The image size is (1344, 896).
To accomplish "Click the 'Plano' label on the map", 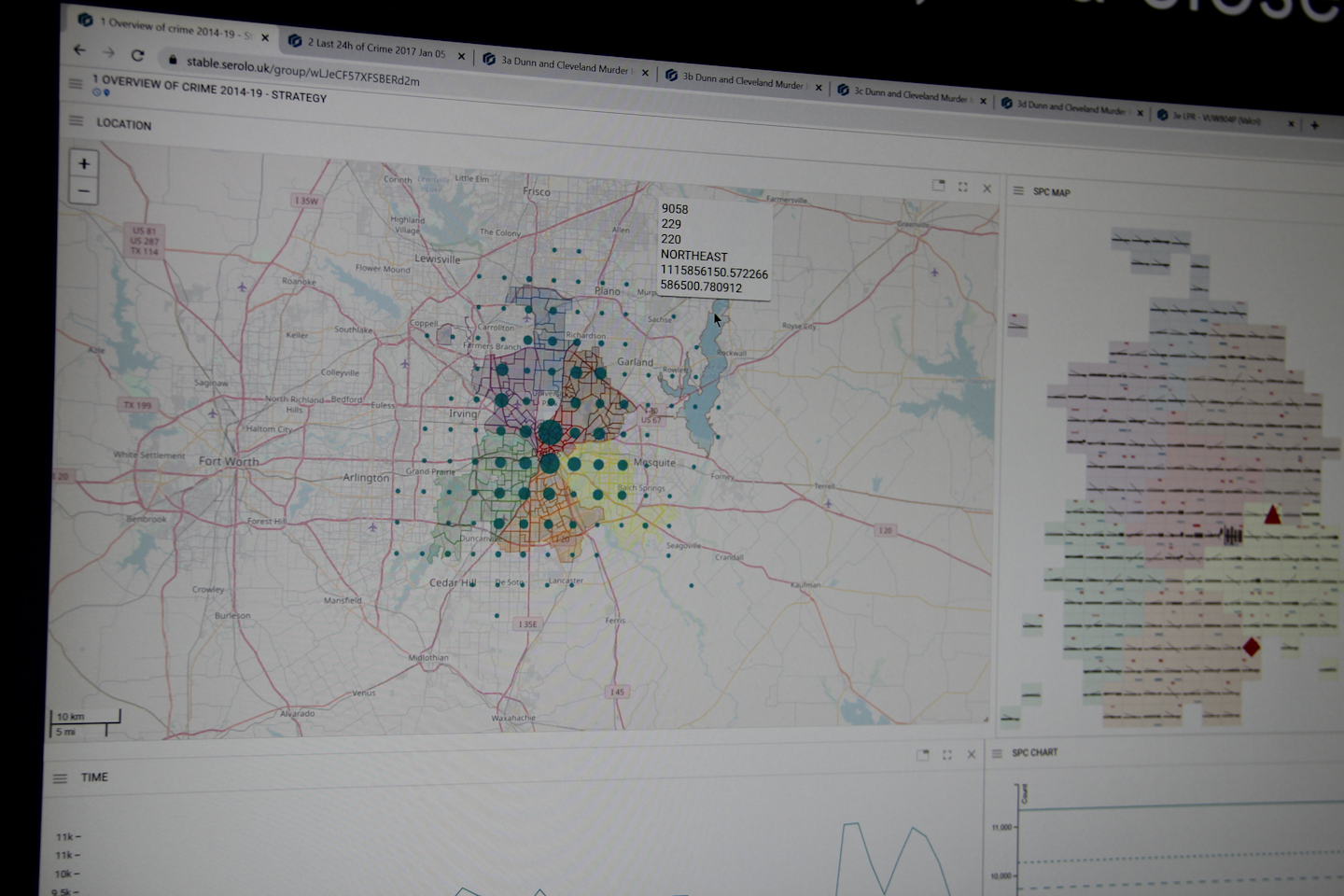I will pyautogui.click(x=607, y=290).
